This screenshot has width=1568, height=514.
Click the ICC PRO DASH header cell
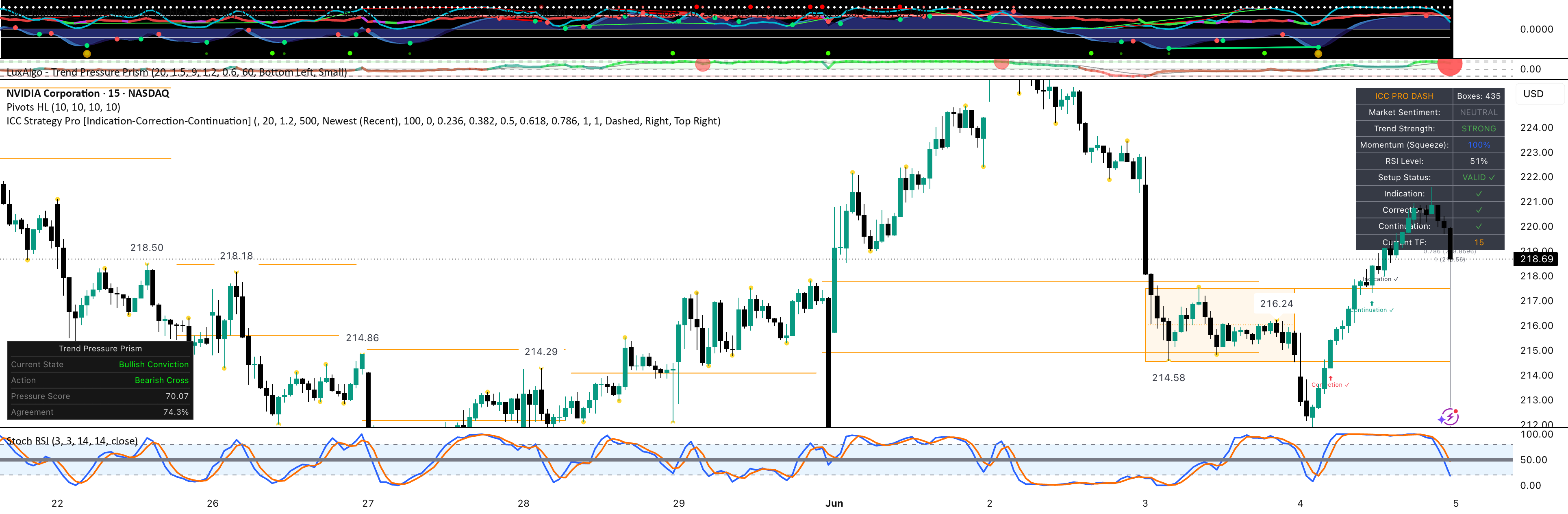click(1404, 96)
